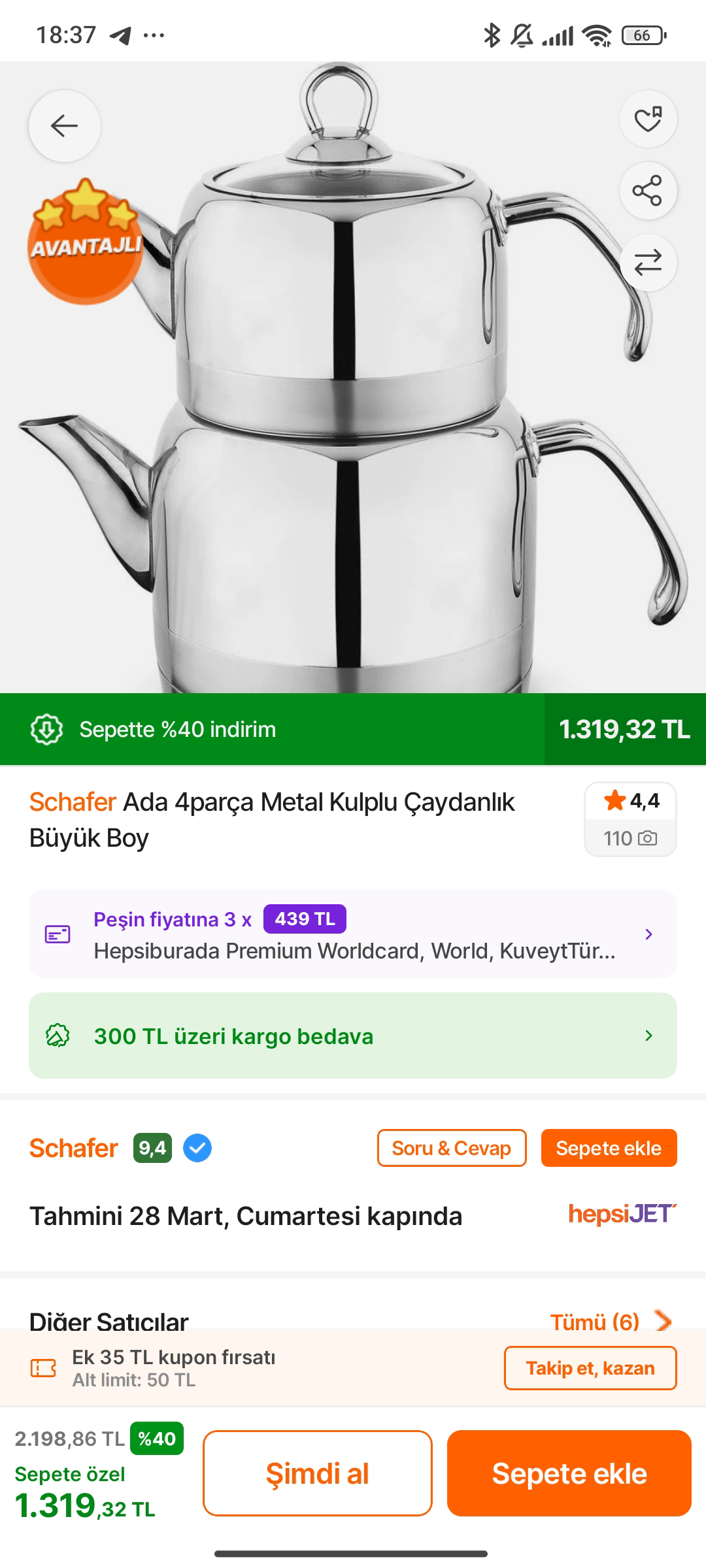706x1568 pixels.
Task: Tap the Sepette %40 indirim discount icon
Action: pyautogui.click(x=46, y=729)
